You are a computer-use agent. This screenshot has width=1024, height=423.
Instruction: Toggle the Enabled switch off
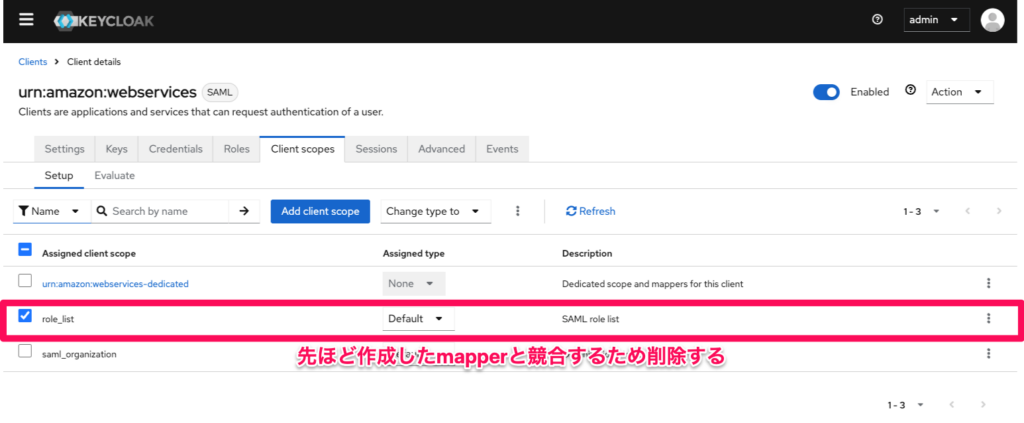[826, 92]
